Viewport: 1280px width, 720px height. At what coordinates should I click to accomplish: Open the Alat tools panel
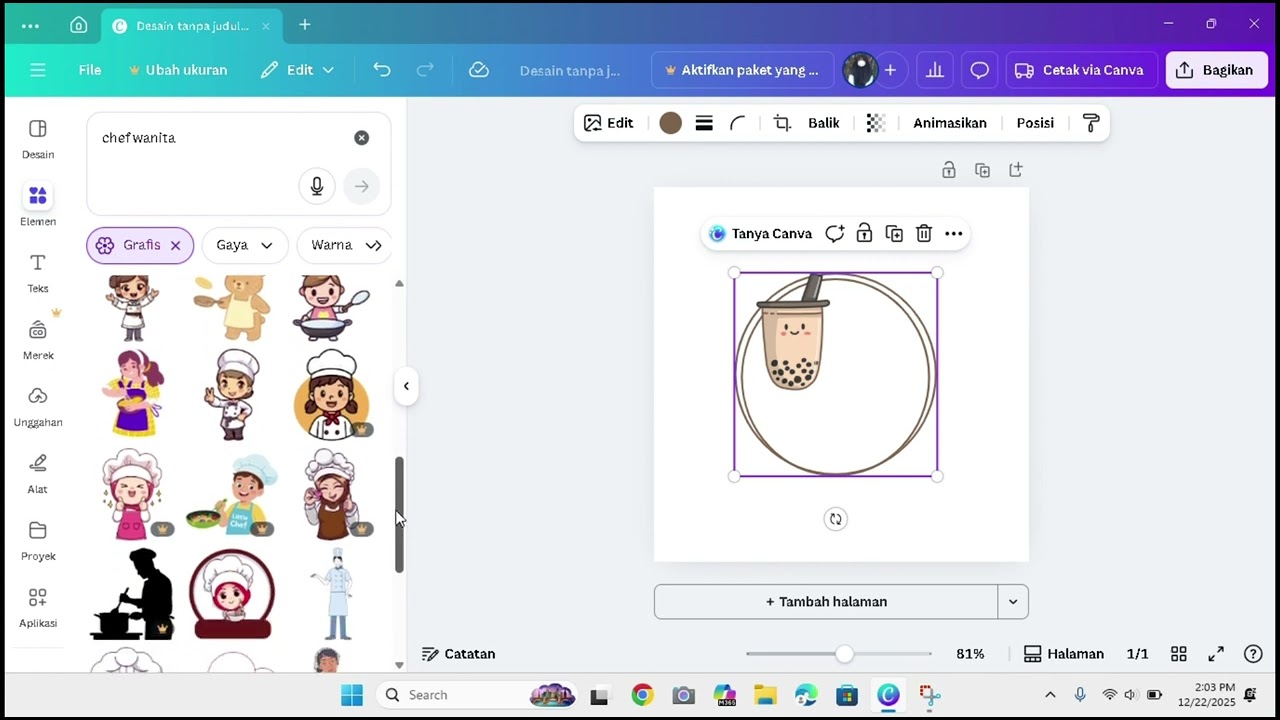pos(38,474)
